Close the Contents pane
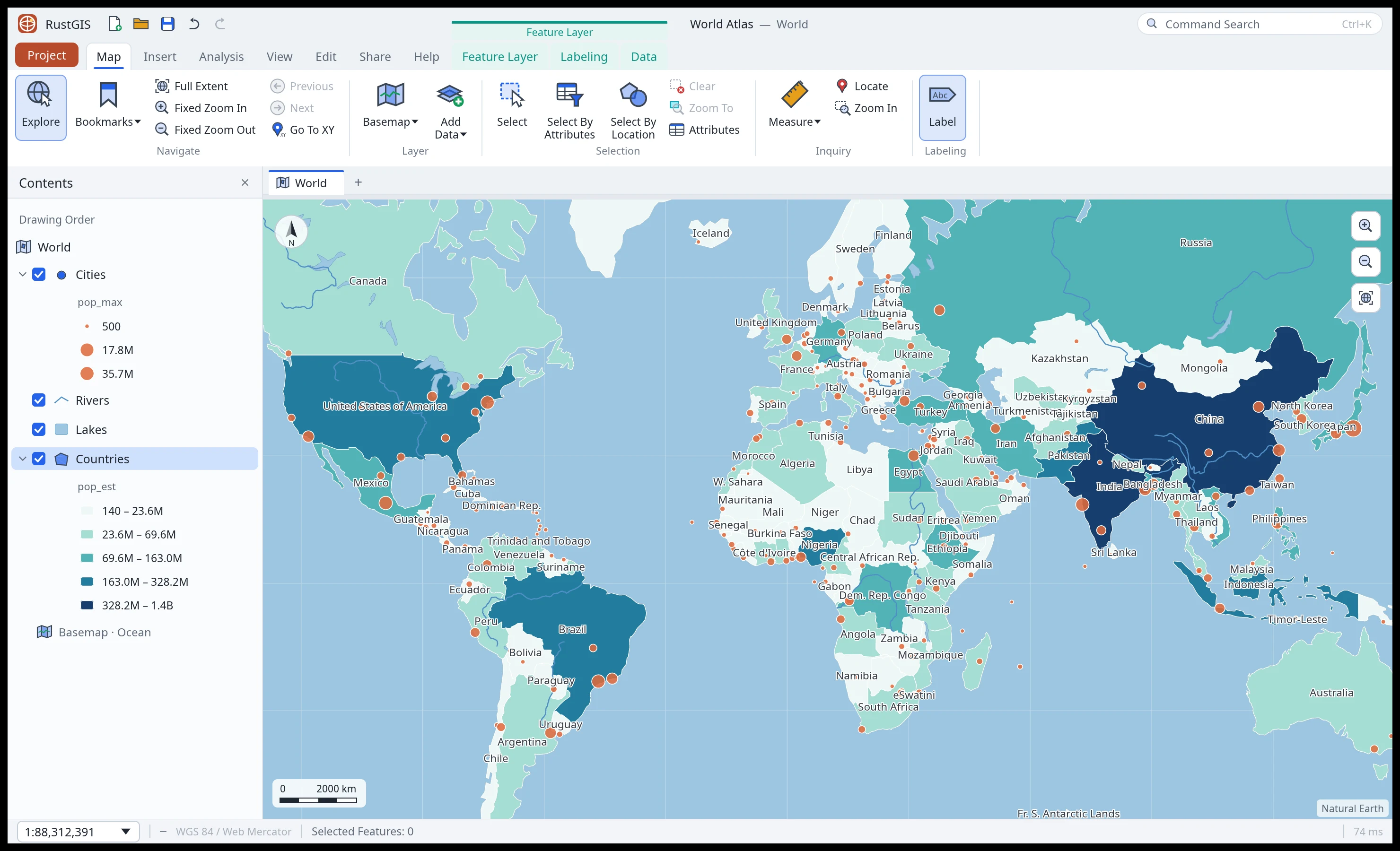The image size is (1400, 851). coord(245,182)
